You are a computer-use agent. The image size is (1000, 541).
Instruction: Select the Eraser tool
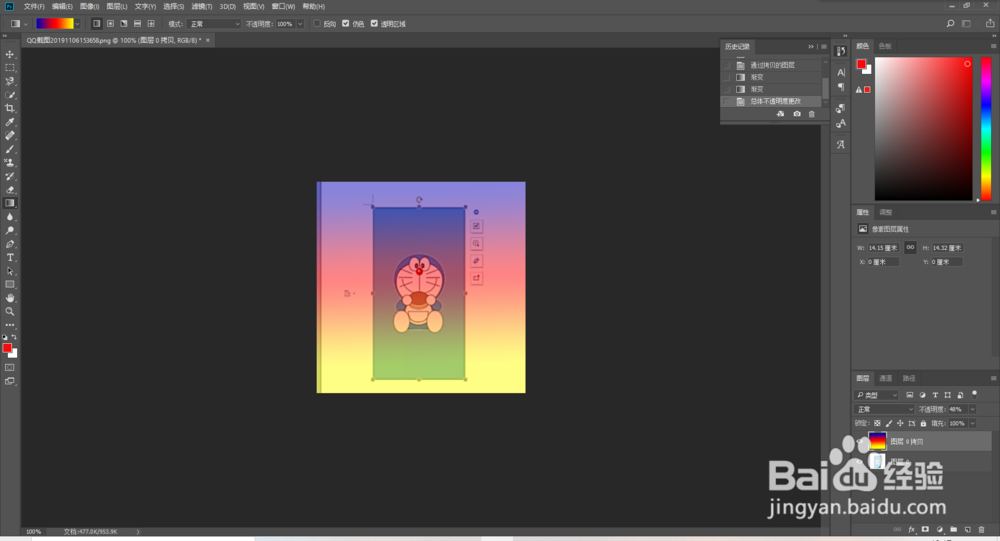[10, 189]
